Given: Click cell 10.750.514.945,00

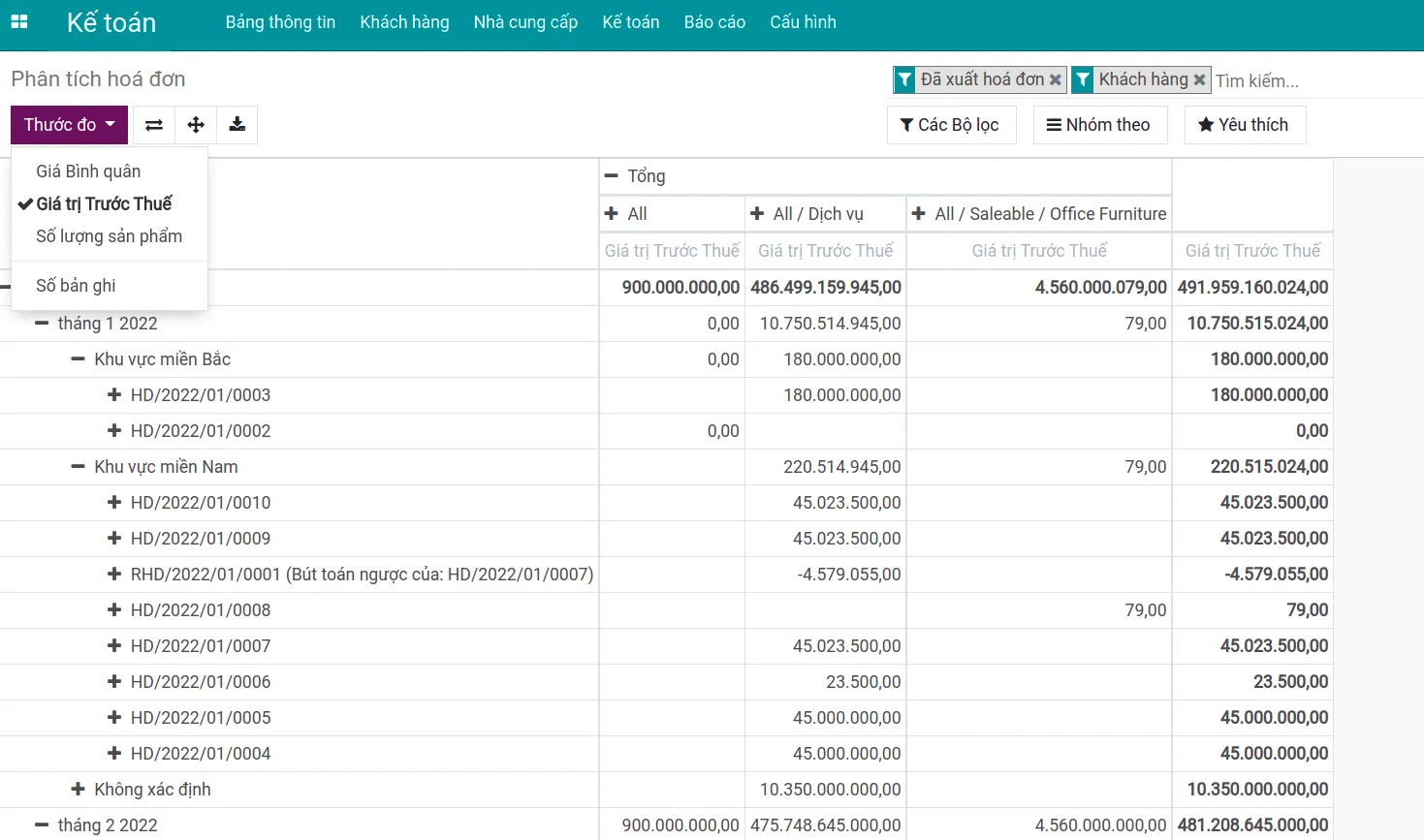Looking at the screenshot, I should pyautogui.click(x=825, y=324).
